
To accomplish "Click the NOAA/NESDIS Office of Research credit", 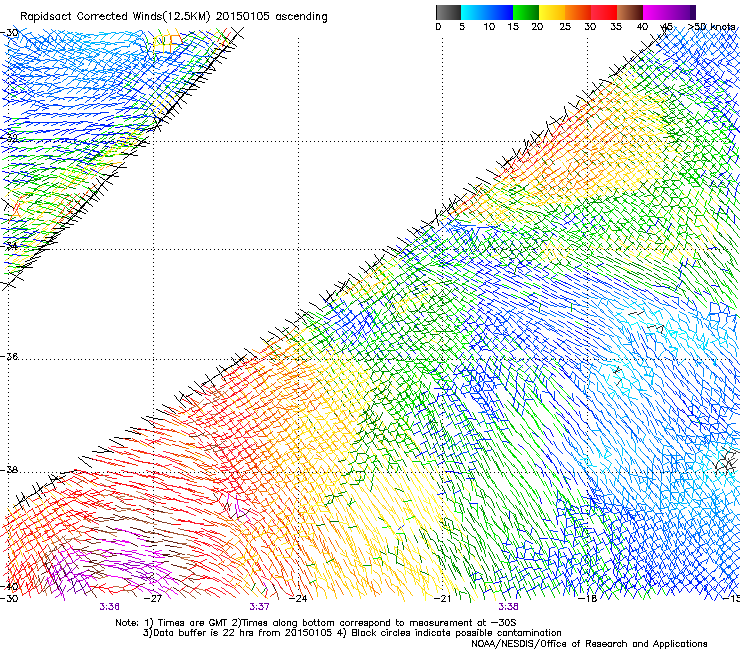I will [x=589, y=644].
